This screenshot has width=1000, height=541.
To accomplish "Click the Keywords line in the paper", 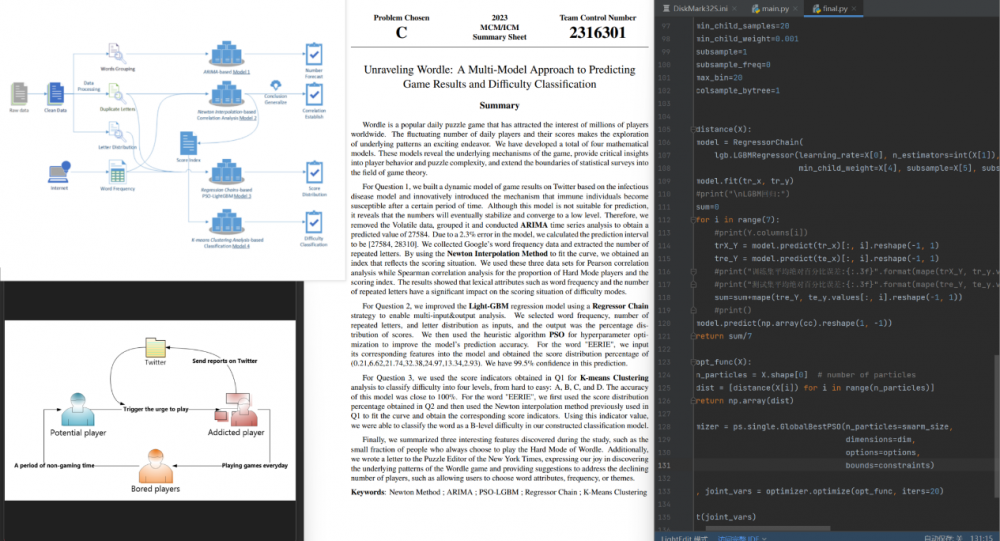I will pyautogui.click(x=499, y=492).
